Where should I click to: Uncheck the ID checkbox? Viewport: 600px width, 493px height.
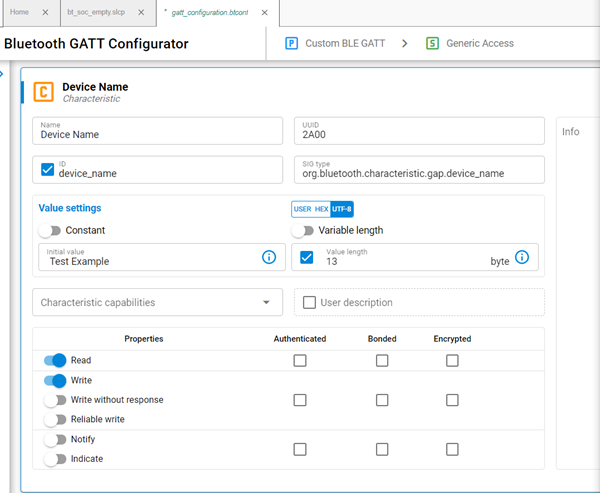pos(47,169)
